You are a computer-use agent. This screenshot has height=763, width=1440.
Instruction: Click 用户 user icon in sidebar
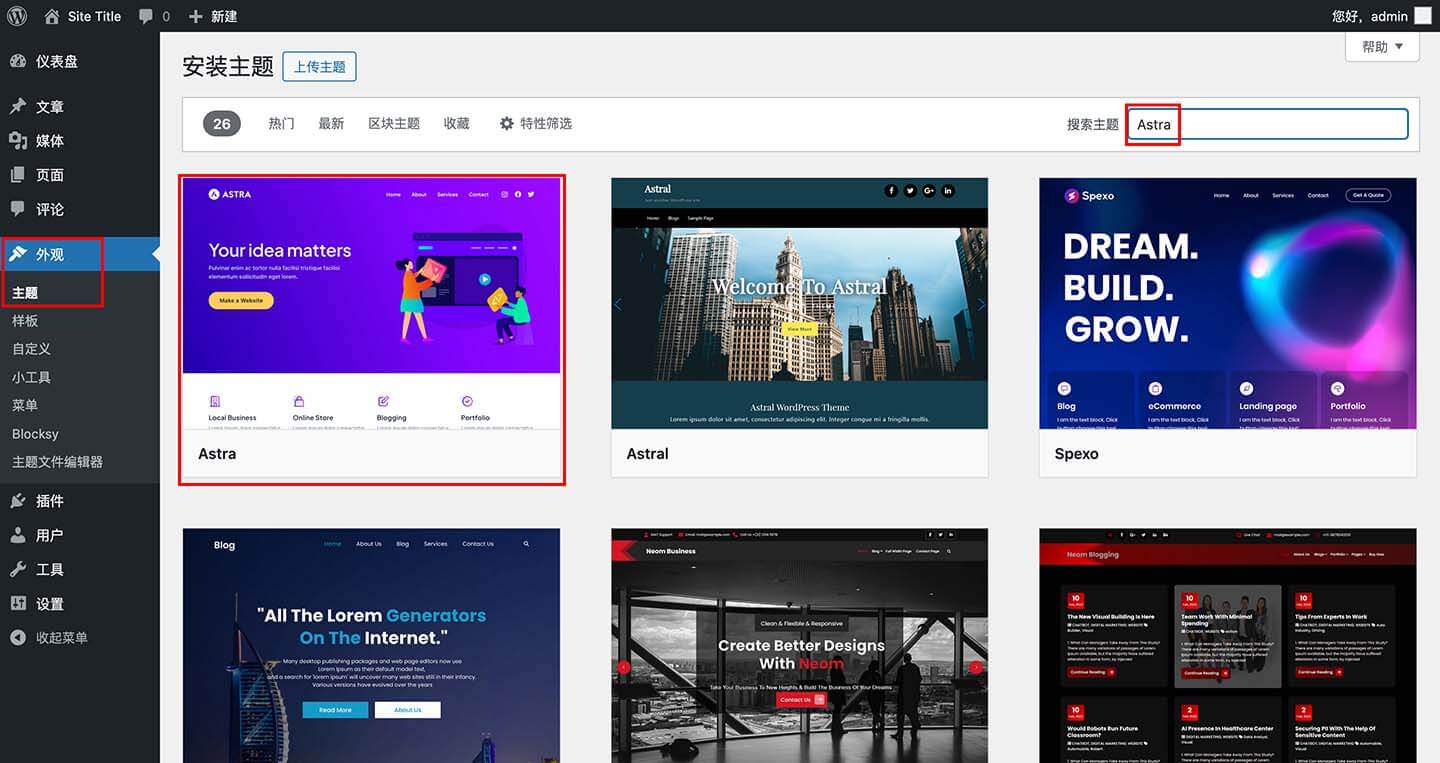pos(18,535)
